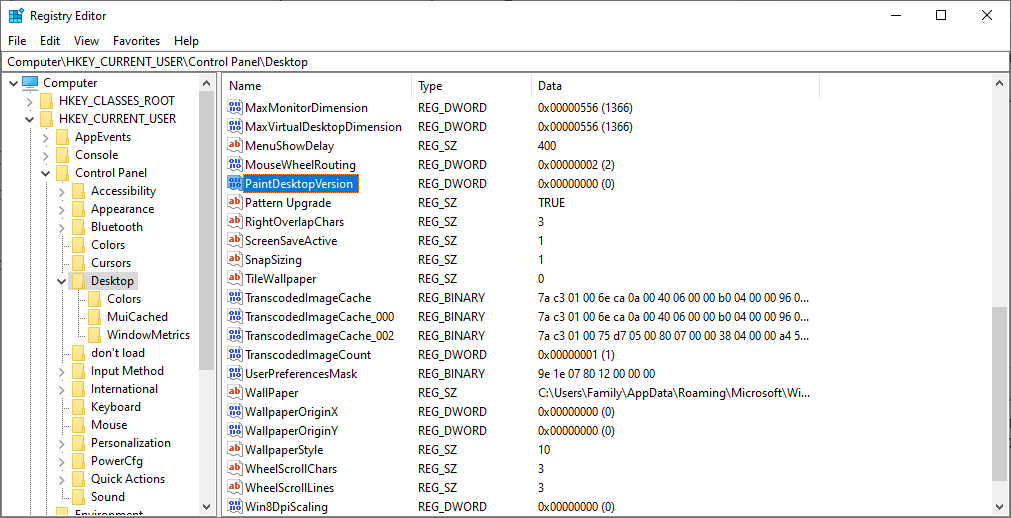Viewport: 1011px width, 518px height.
Task: Collapse the Computer root node
Action: pos(14,83)
